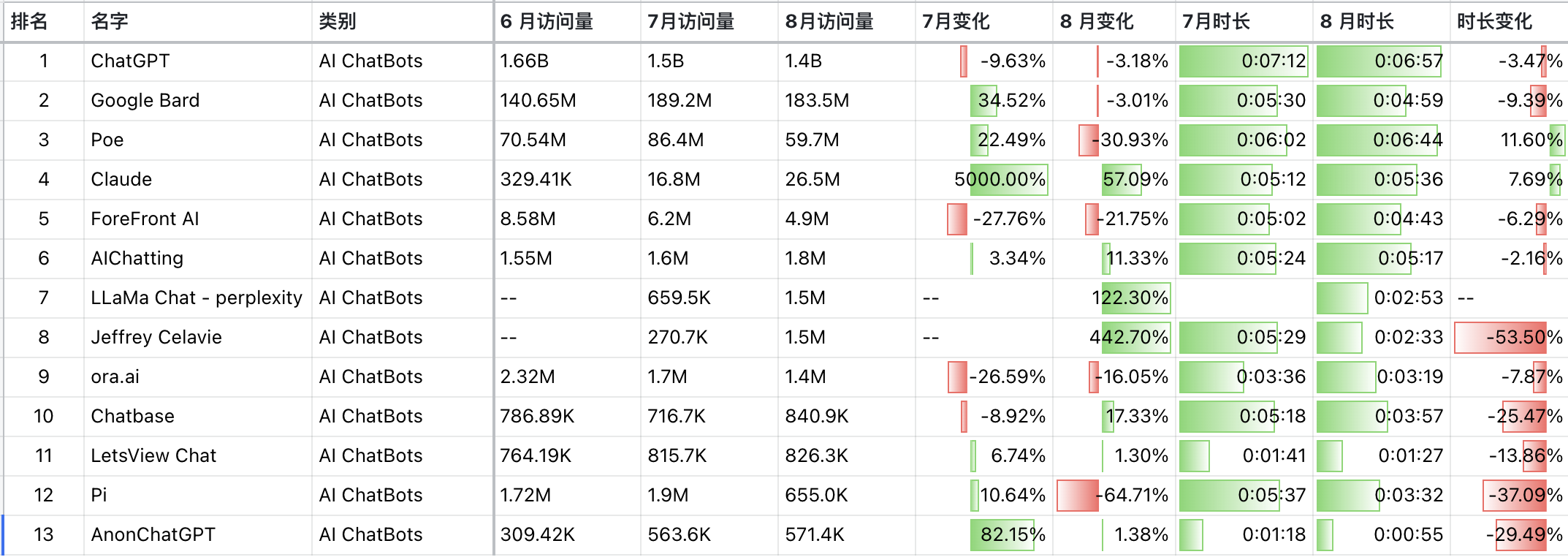Click Claude's 7.69% duration change cell
This screenshot has width=1568, height=557.
(x=1509, y=180)
